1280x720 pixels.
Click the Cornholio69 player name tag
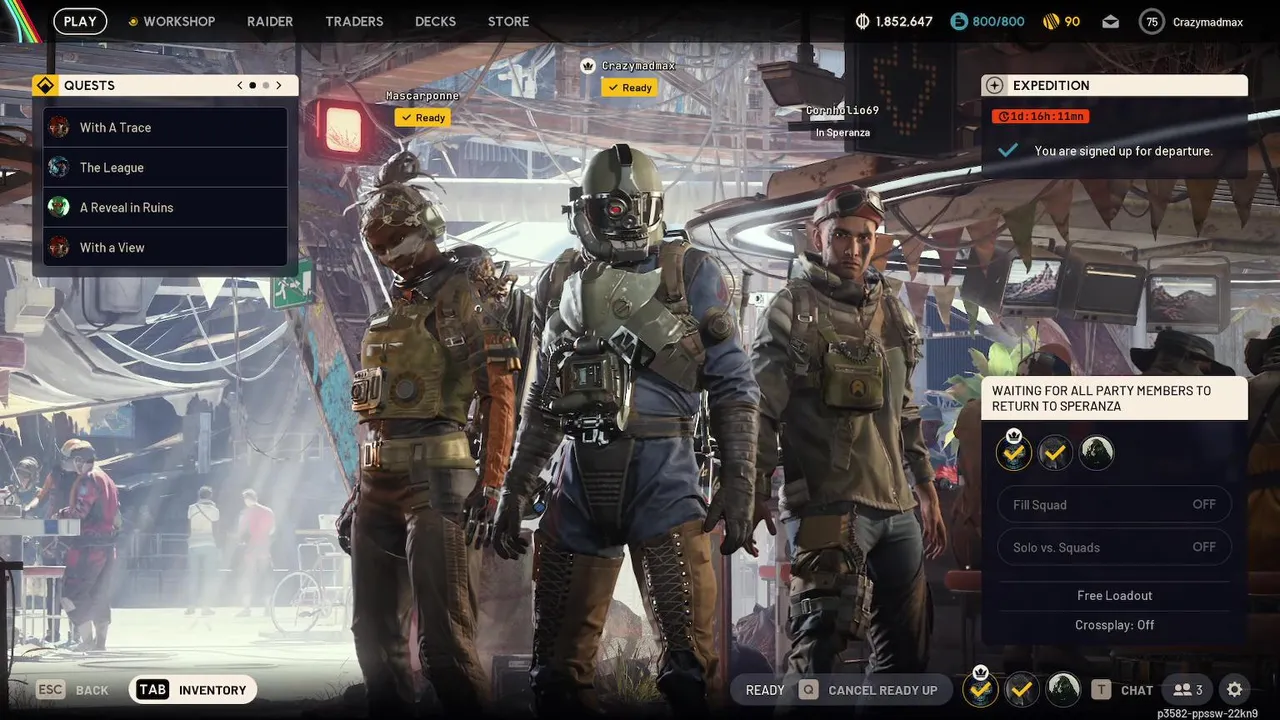[x=842, y=110]
